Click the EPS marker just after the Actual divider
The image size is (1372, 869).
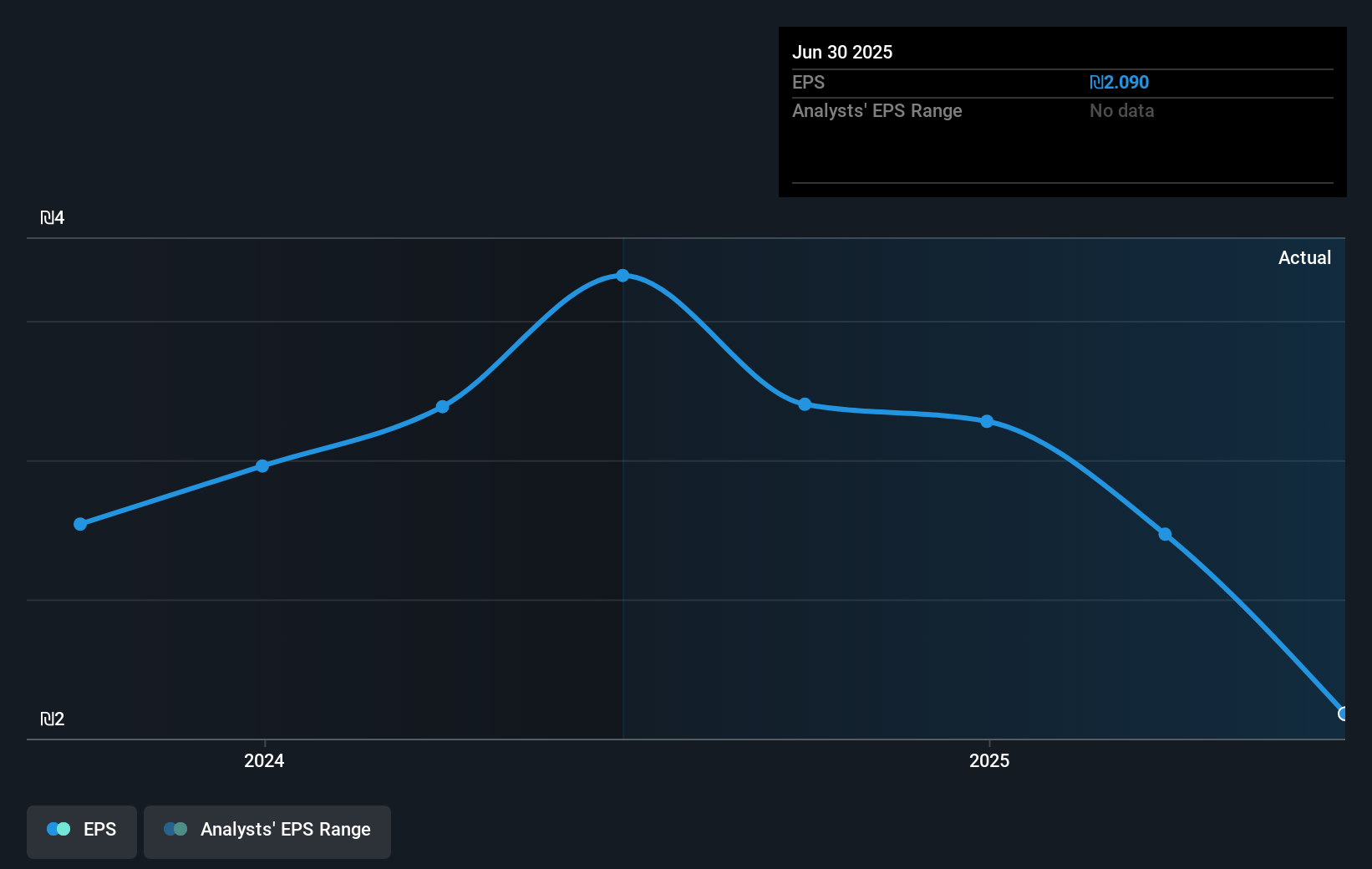pos(804,404)
